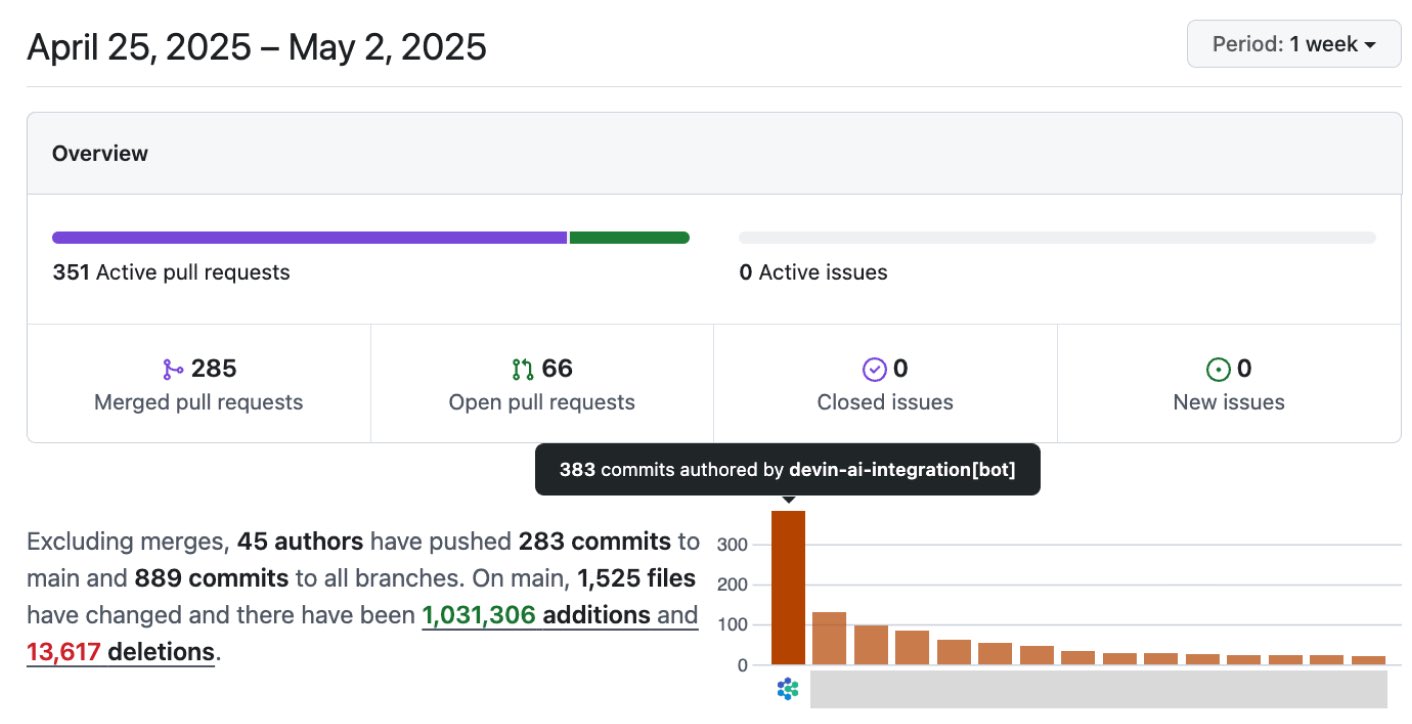Click the green open pull requests icon
Viewport: 1412px width, 724px height.
click(x=522, y=370)
